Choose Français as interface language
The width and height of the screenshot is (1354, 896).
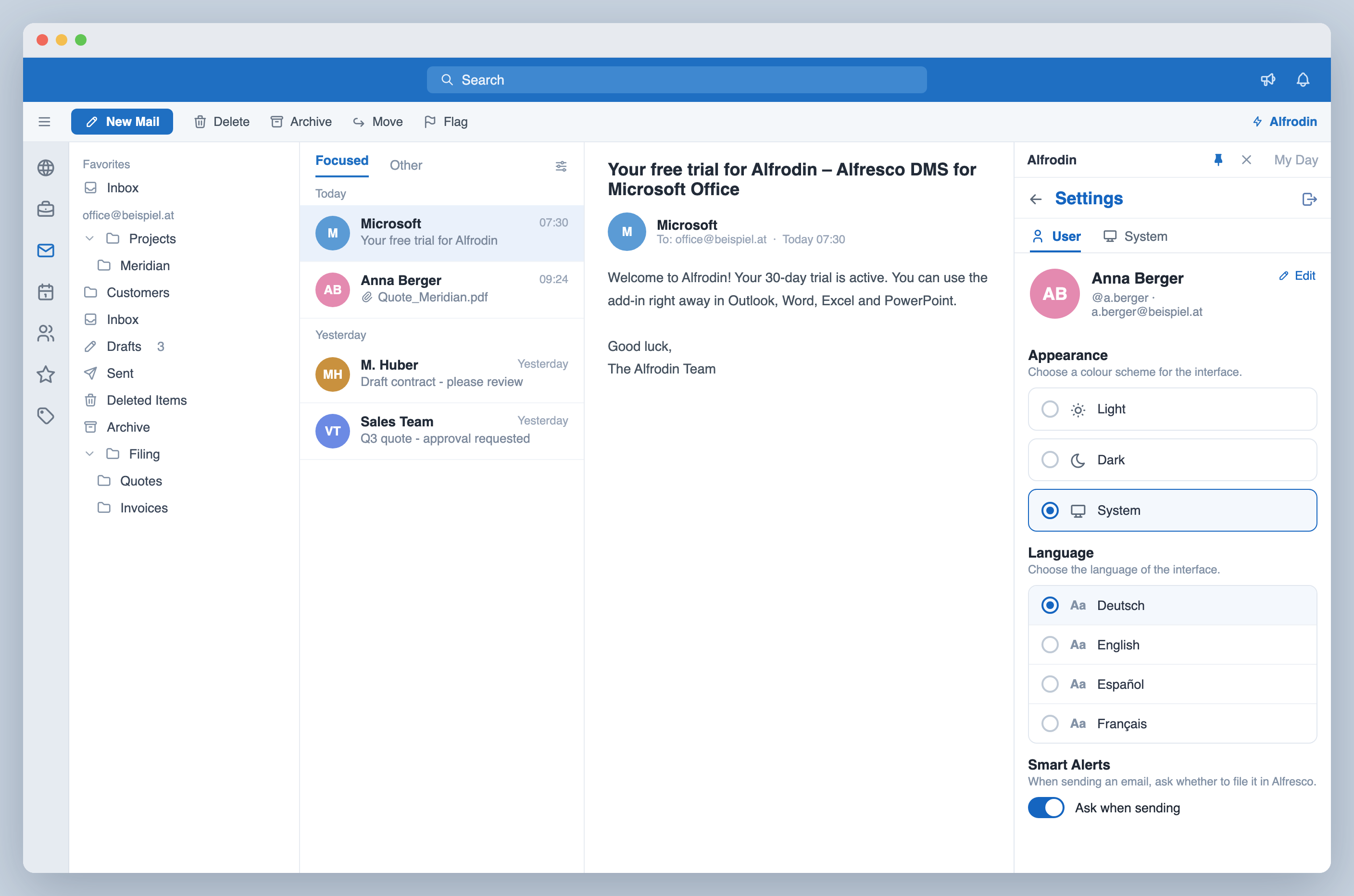(1172, 723)
